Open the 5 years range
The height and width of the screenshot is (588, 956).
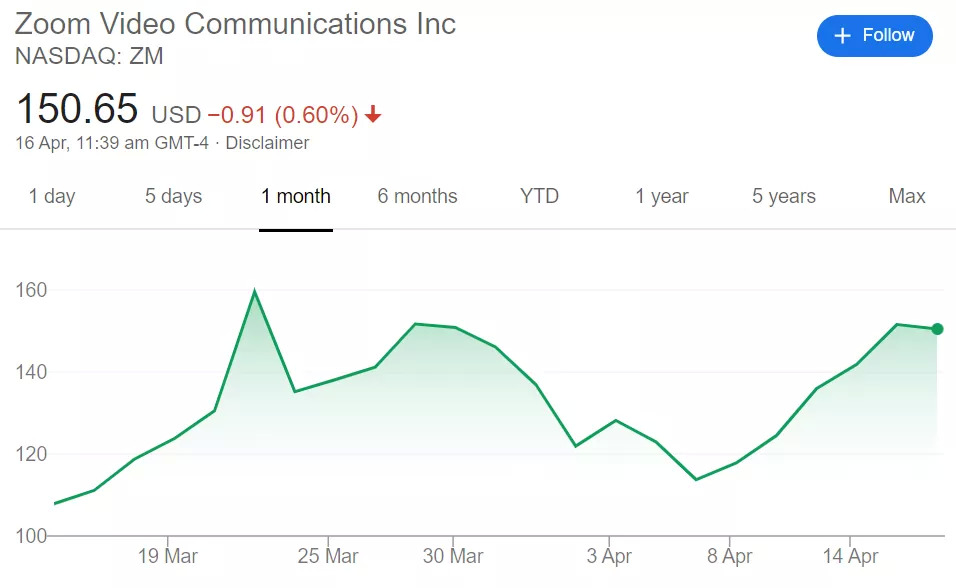pyautogui.click(x=784, y=197)
